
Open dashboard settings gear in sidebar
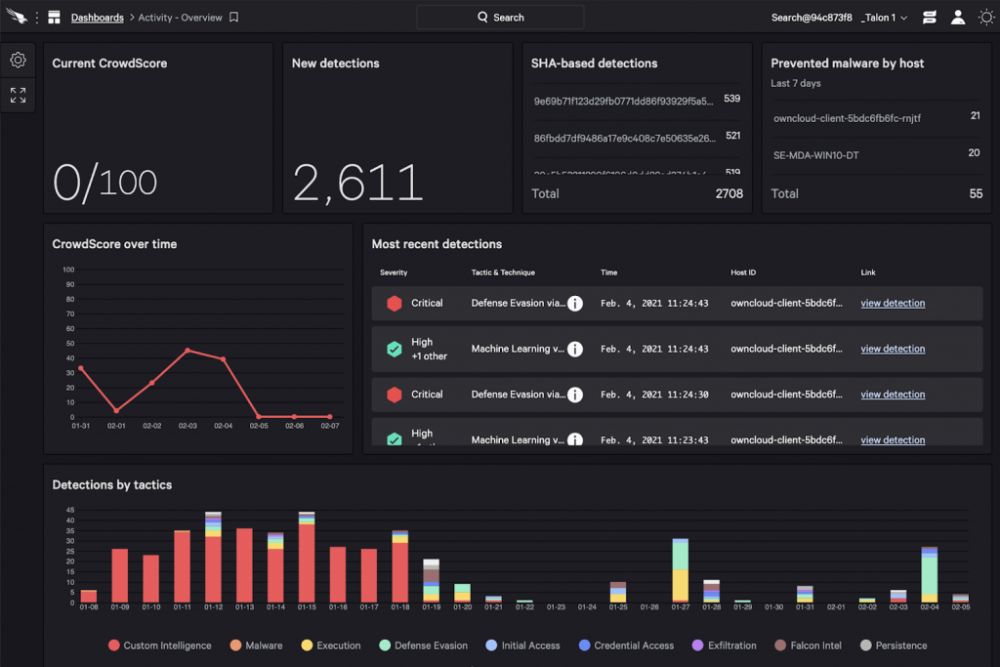pos(18,60)
